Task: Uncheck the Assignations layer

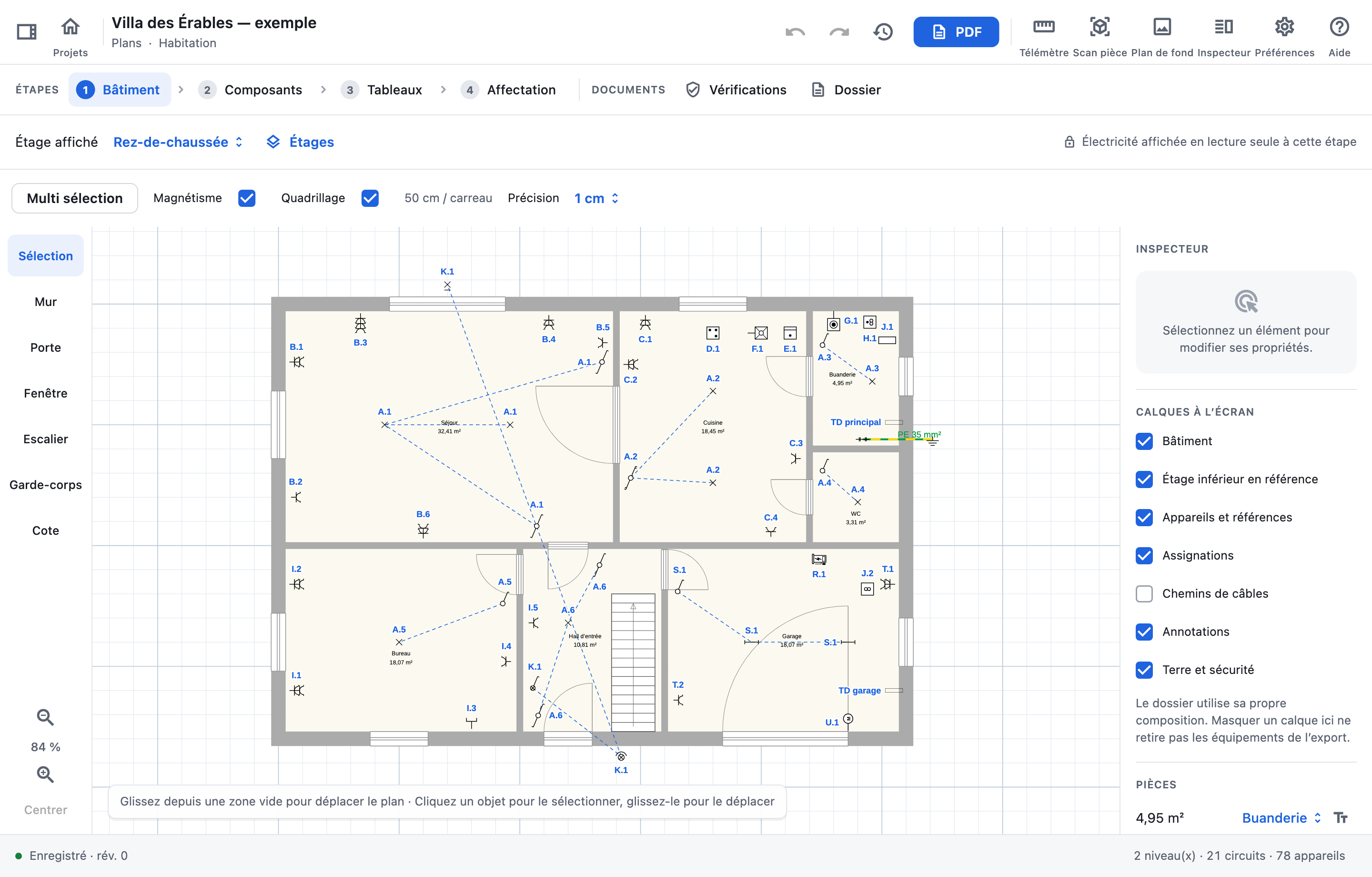Action: pyautogui.click(x=1144, y=555)
